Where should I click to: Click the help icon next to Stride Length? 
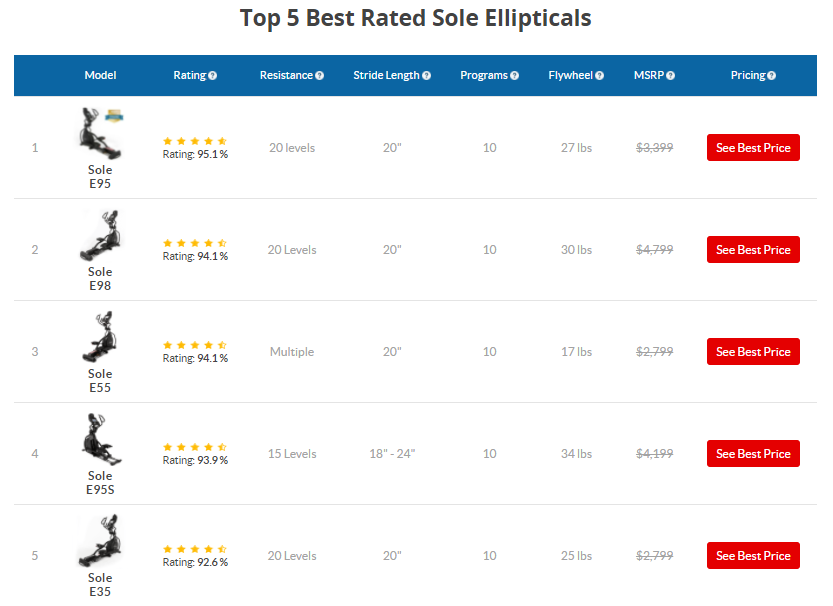(x=427, y=75)
